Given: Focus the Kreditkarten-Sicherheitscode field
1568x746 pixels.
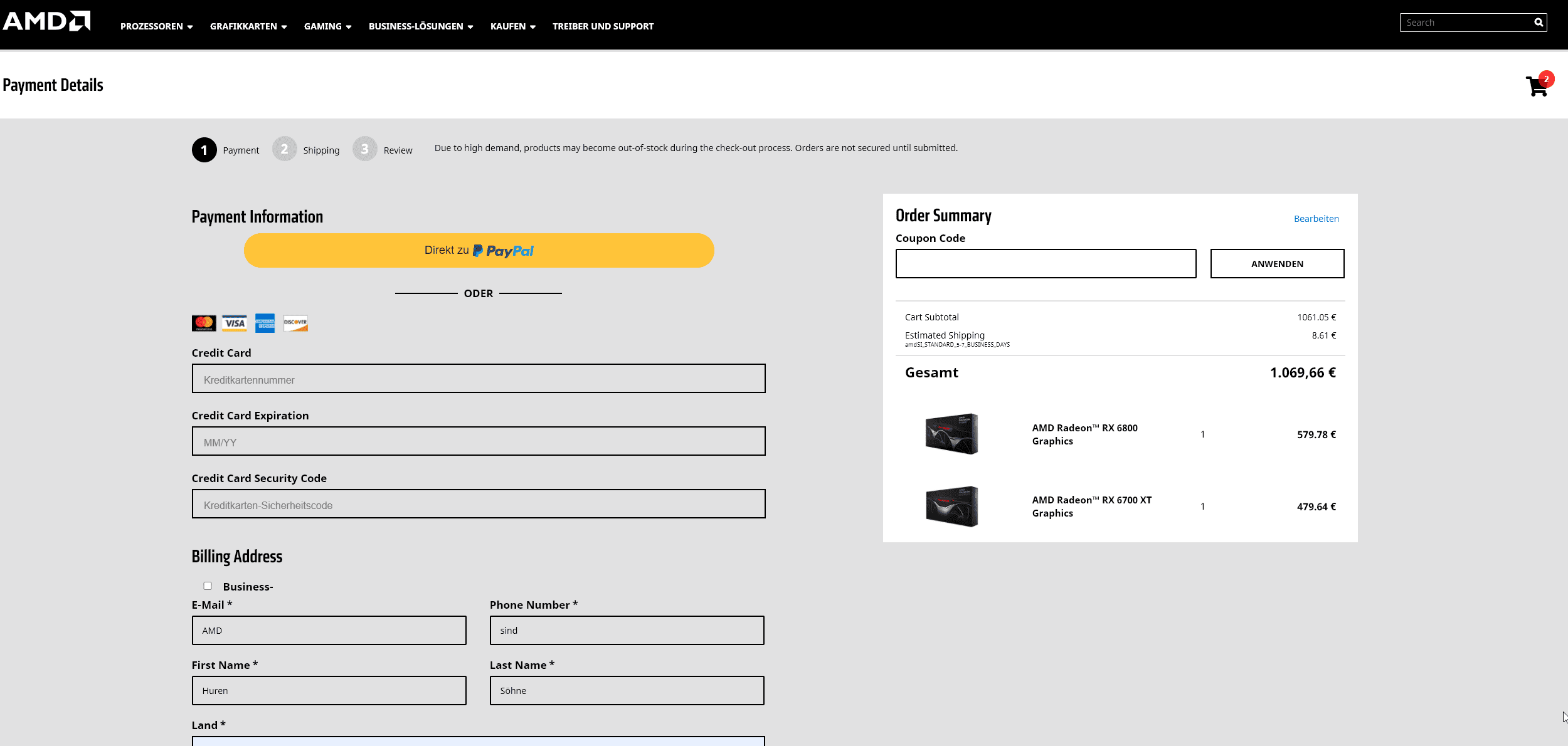Looking at the screenshot, I should [x=479, y=504].
